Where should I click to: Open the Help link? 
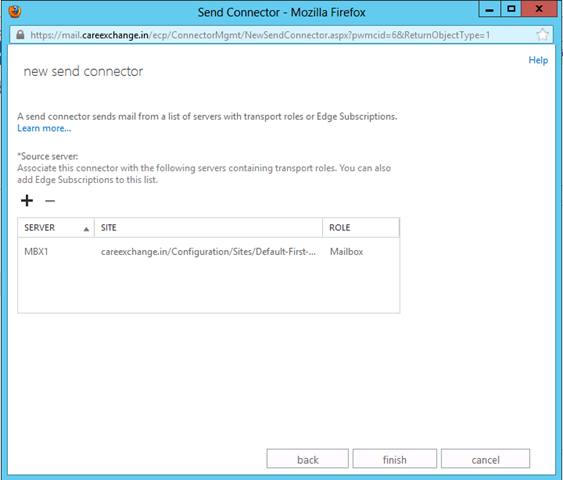538,60
